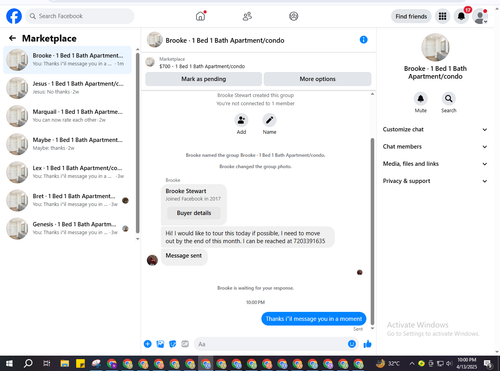Viewport: 500px width, 371px height.
Task: Search in conversation magnifier icon
Action: pos(449,99)
